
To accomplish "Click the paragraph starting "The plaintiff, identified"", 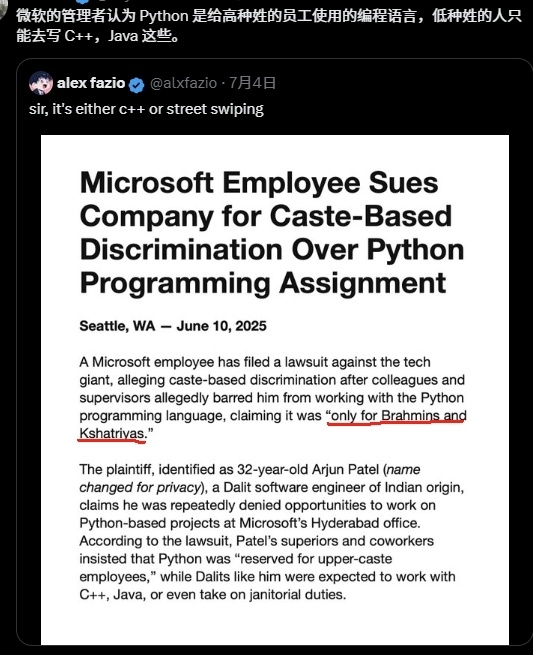I will 272,532.
